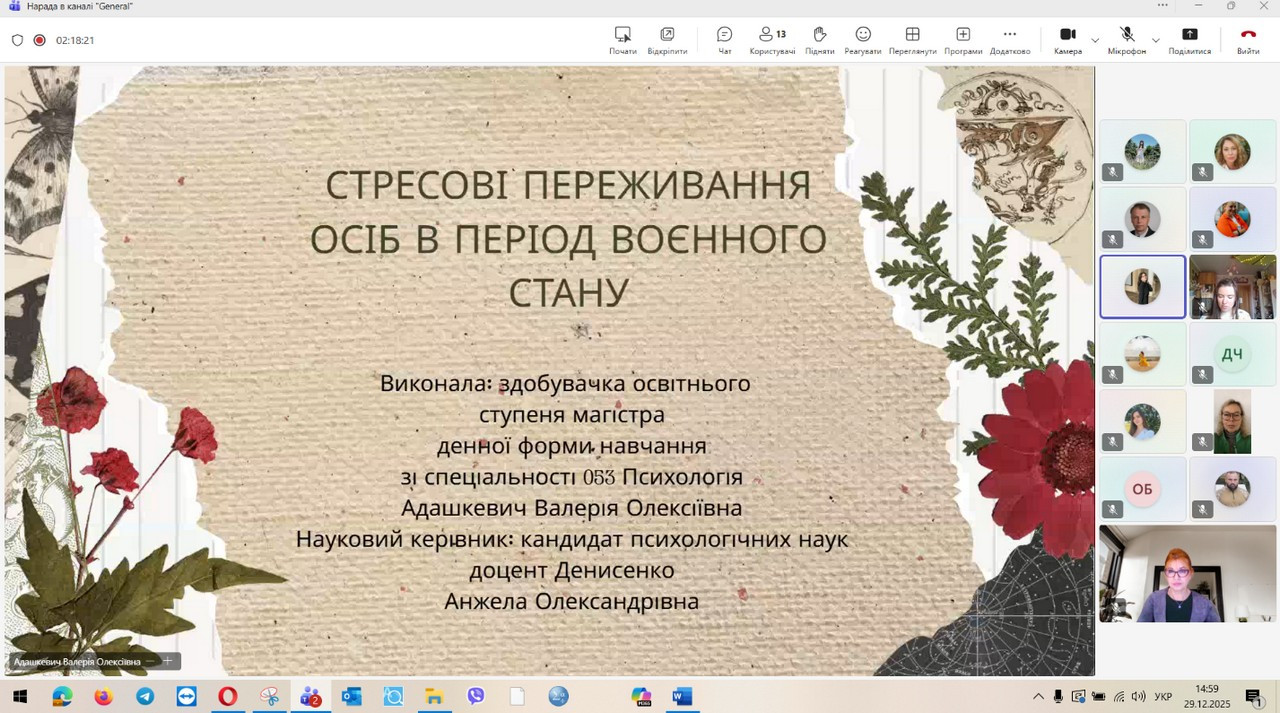Image resolution: width=1280 pixels, height=713 pixels.
Task: Open Програми apps panel
Action: [x=962, y=39]
